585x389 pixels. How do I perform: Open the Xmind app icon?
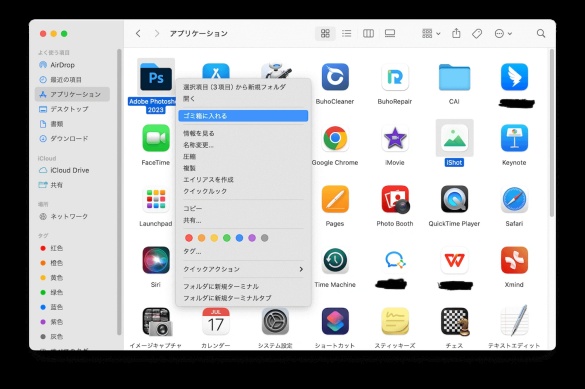514,260
